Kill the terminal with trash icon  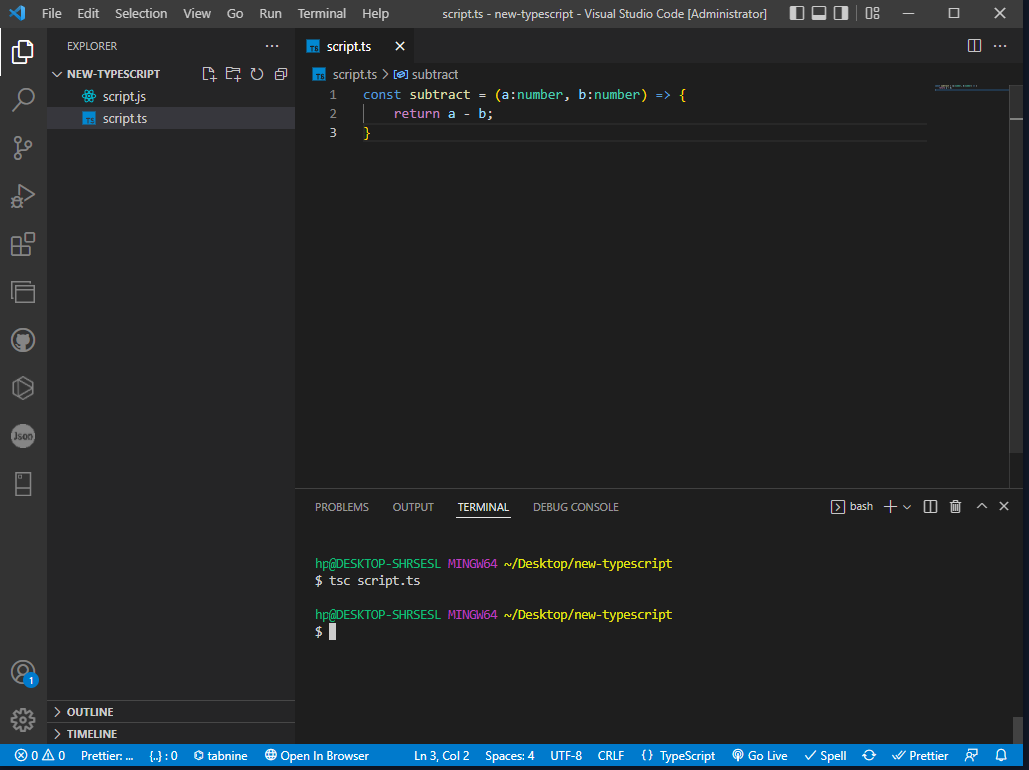click(x=956, y=506)
